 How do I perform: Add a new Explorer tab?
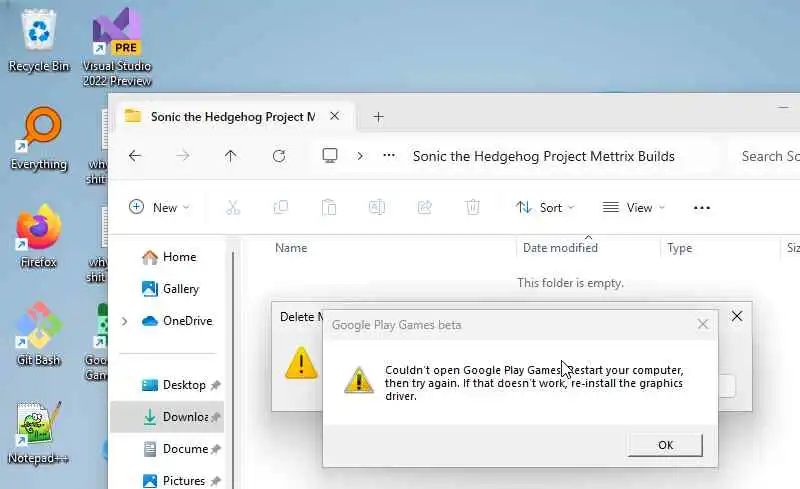coord(378,117)
